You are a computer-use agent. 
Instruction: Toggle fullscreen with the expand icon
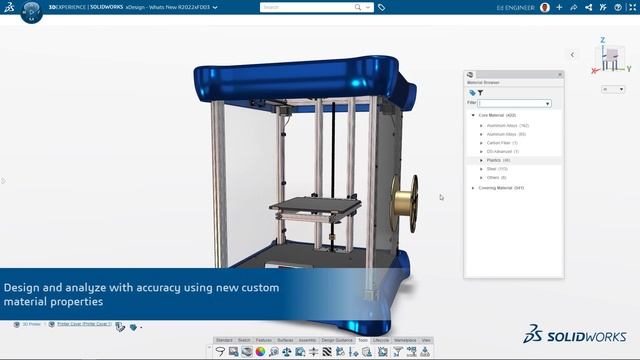(x=632, y=7)
